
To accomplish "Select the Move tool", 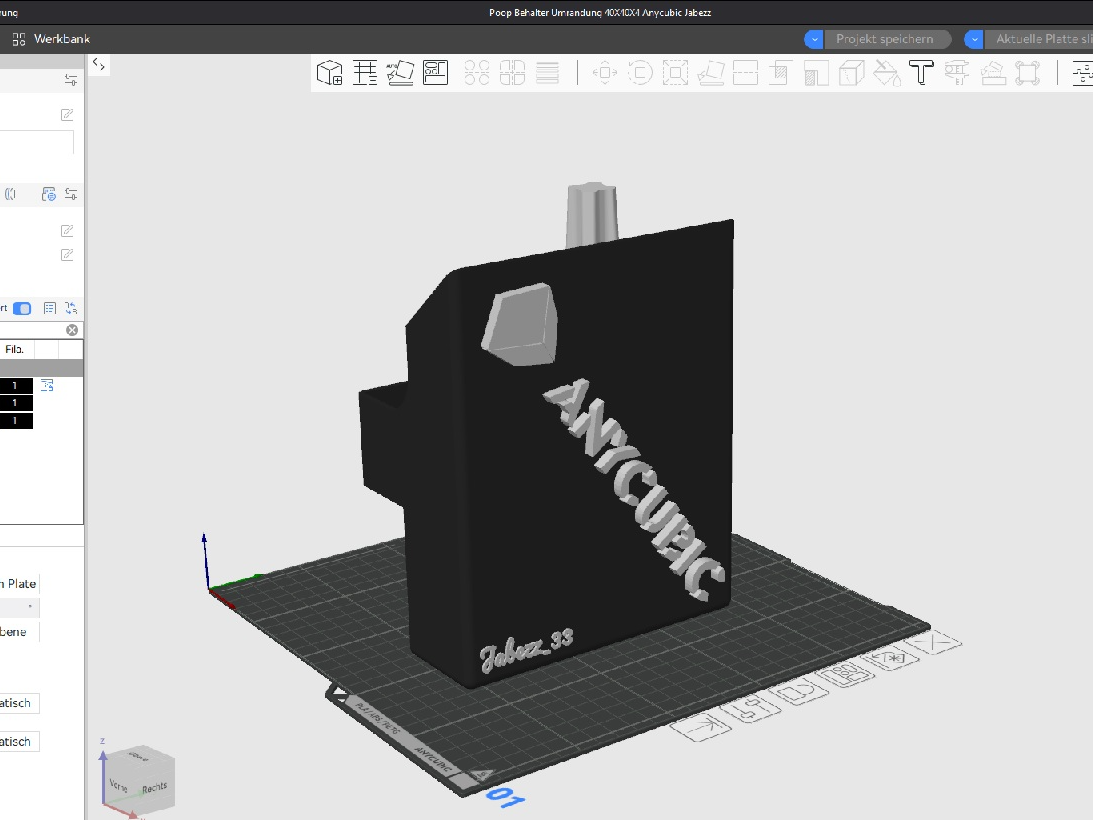I will tap(604, 73).
